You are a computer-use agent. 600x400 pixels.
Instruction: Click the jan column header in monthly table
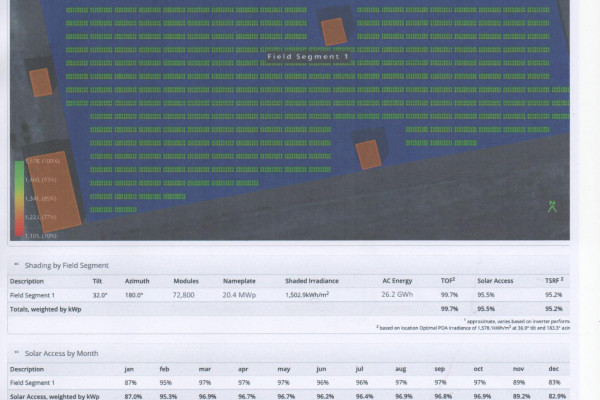[129, 369]
